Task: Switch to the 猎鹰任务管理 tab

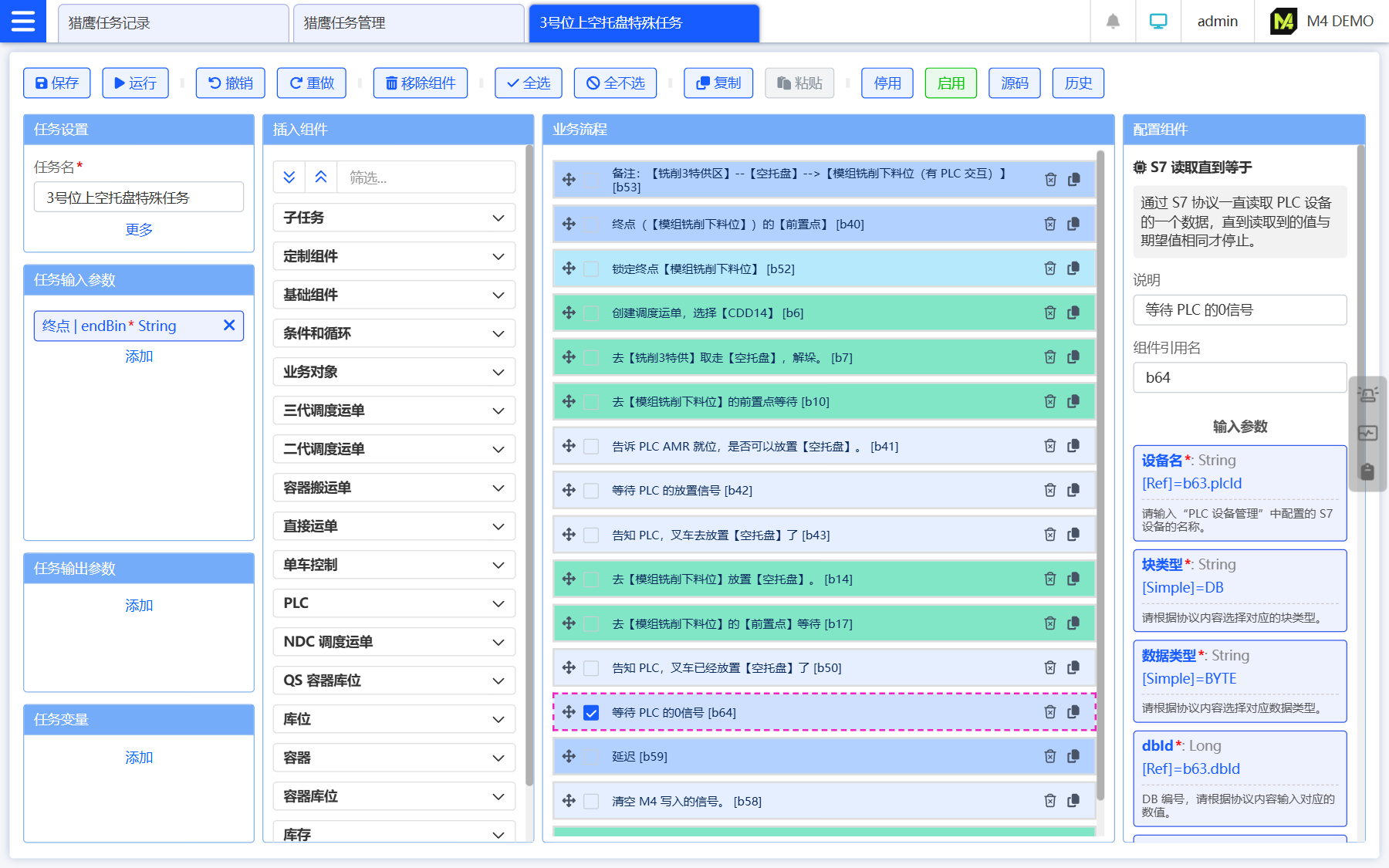Action: pos(408,23)
